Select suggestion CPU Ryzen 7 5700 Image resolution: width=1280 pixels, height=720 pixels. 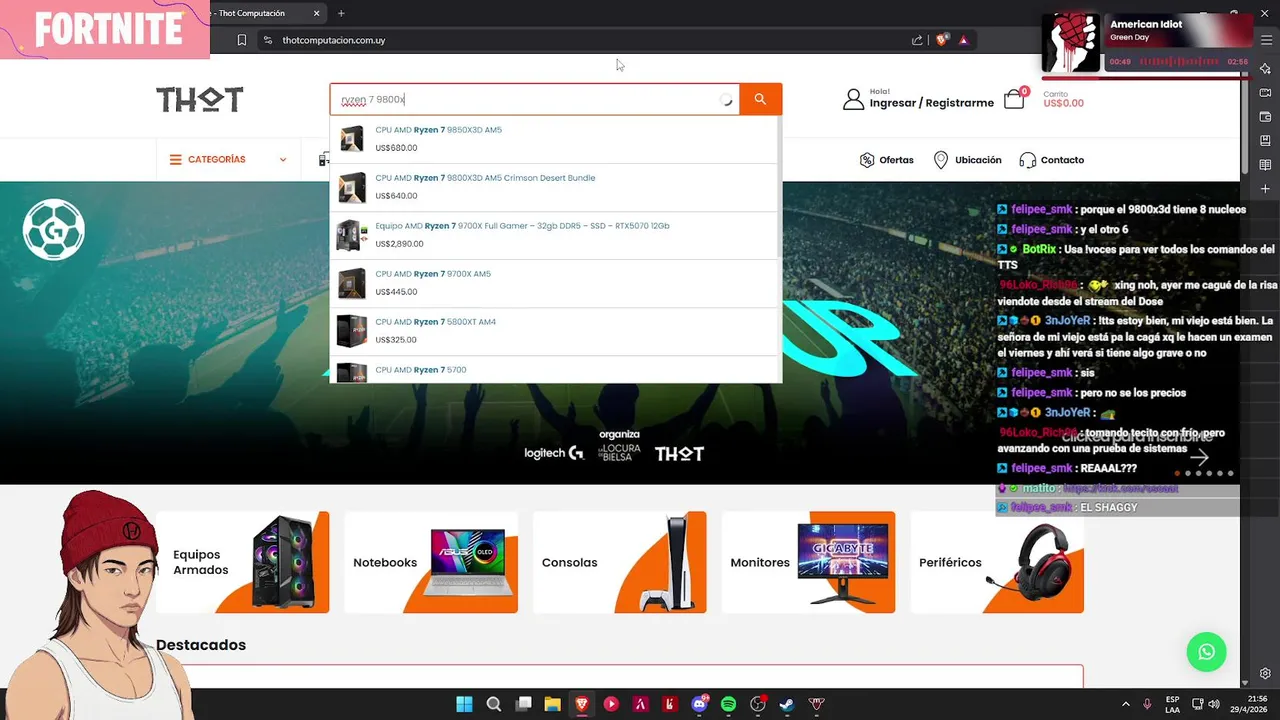[x=555, y=370]
